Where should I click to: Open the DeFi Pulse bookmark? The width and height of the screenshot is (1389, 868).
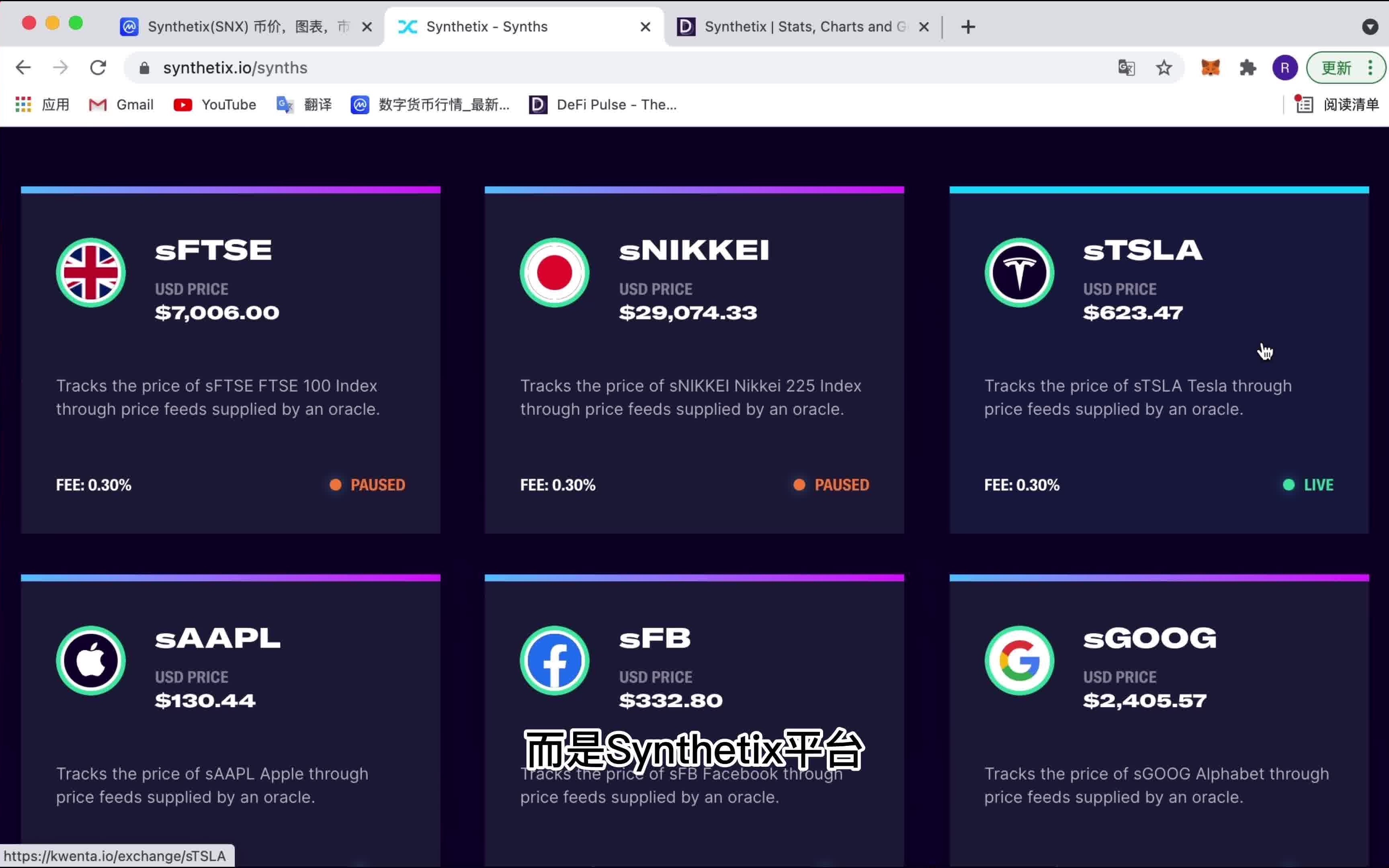603,104
